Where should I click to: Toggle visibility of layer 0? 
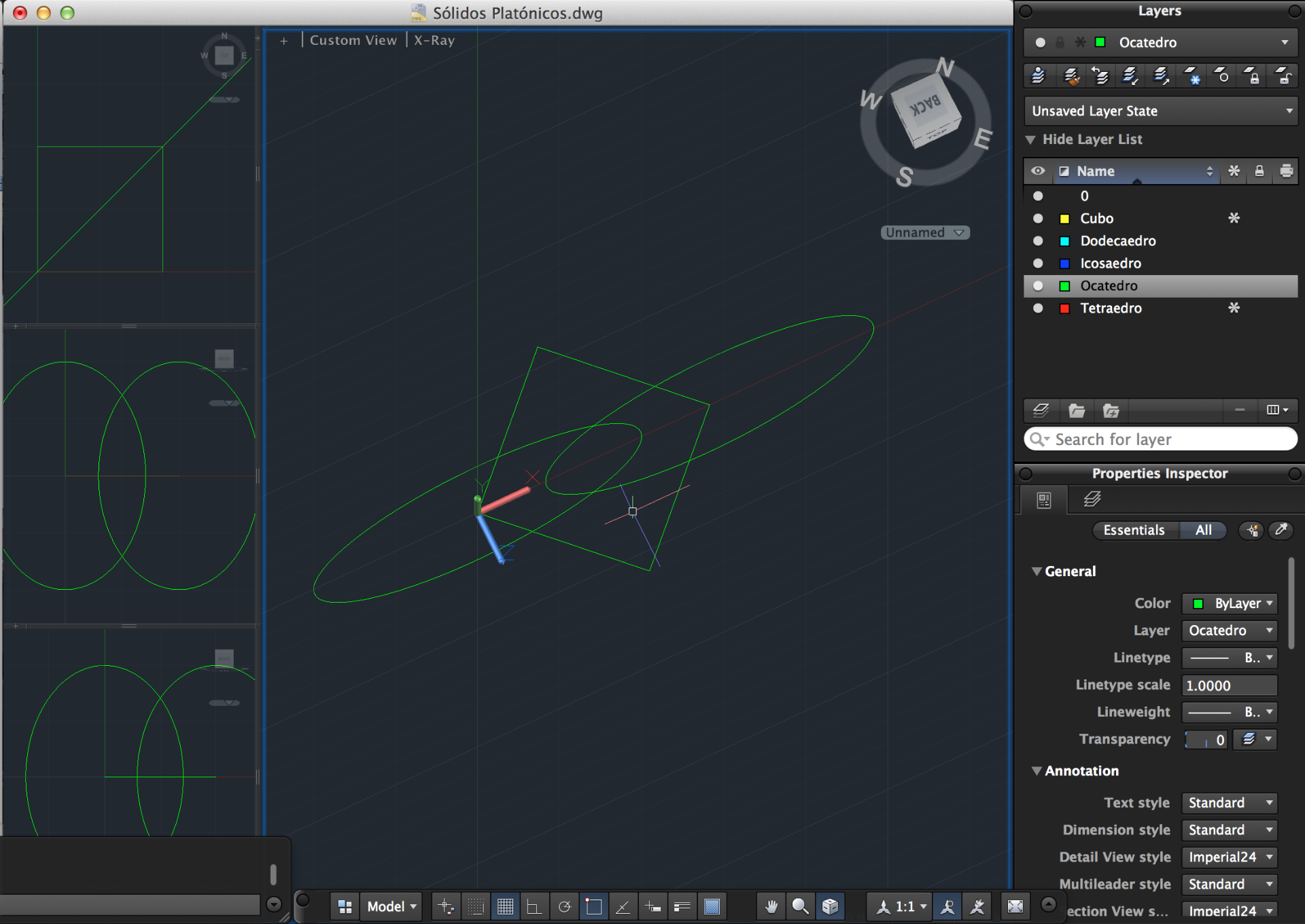coord(1038,196)
